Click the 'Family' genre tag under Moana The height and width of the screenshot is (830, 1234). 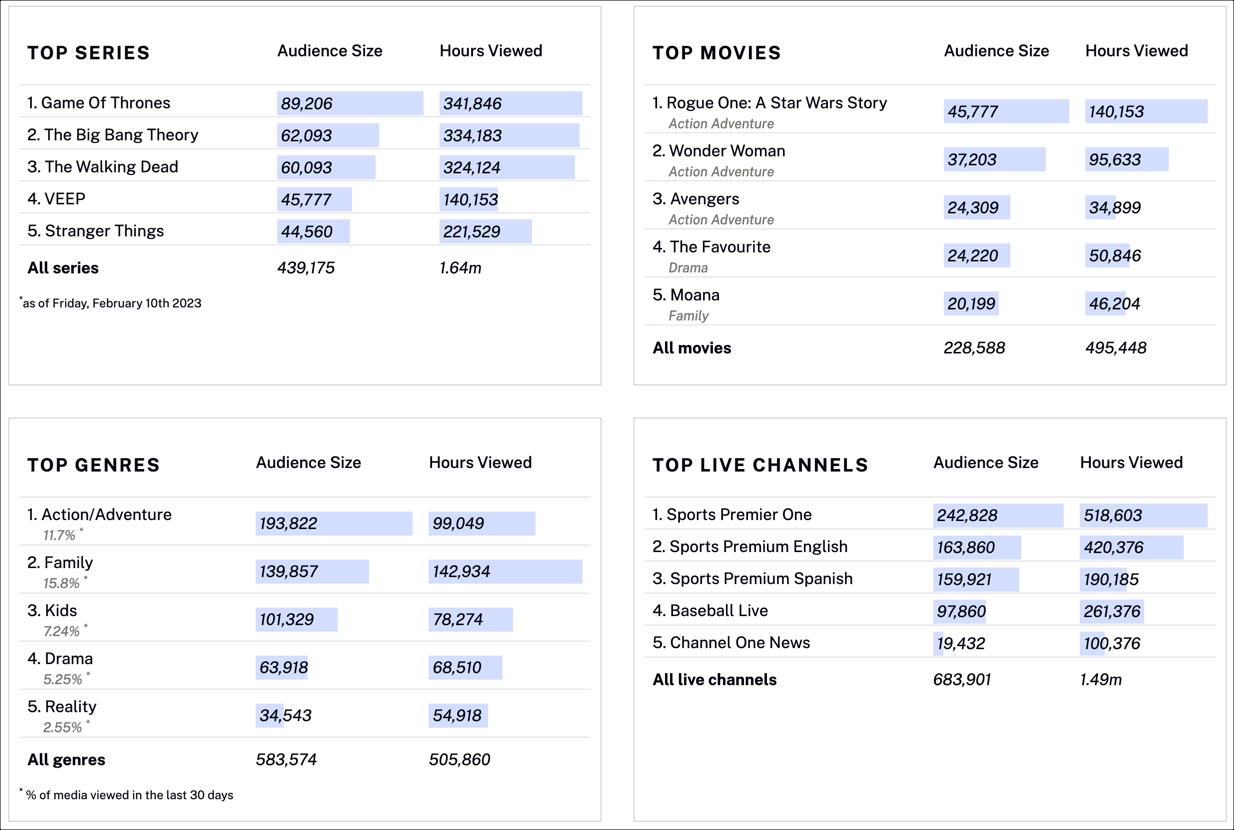tap(689, 316)
